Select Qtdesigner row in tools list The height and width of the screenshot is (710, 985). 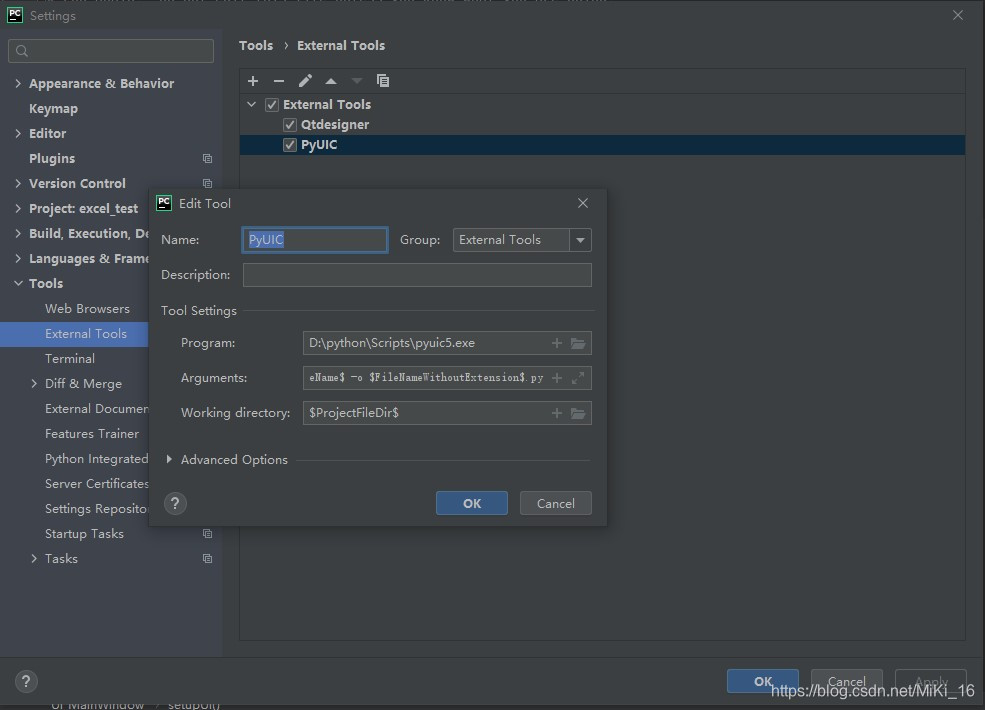point(602,124)
